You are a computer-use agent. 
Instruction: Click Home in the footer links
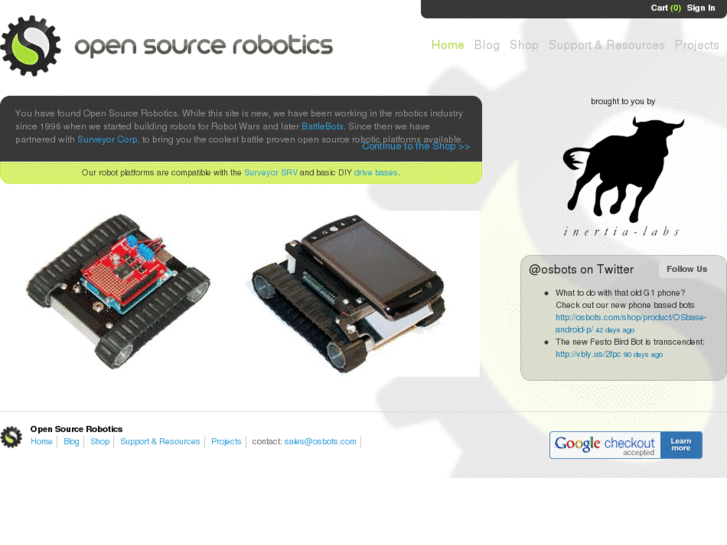tap(41, 442)
